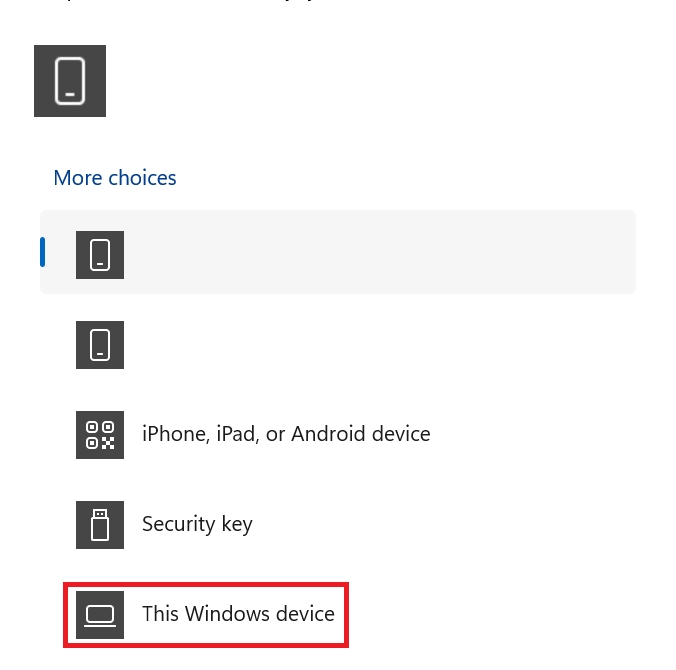The width and height of the screenshot is (676, 670).
Task: Click the word "key" in Security key
Action: click(237, 525)
